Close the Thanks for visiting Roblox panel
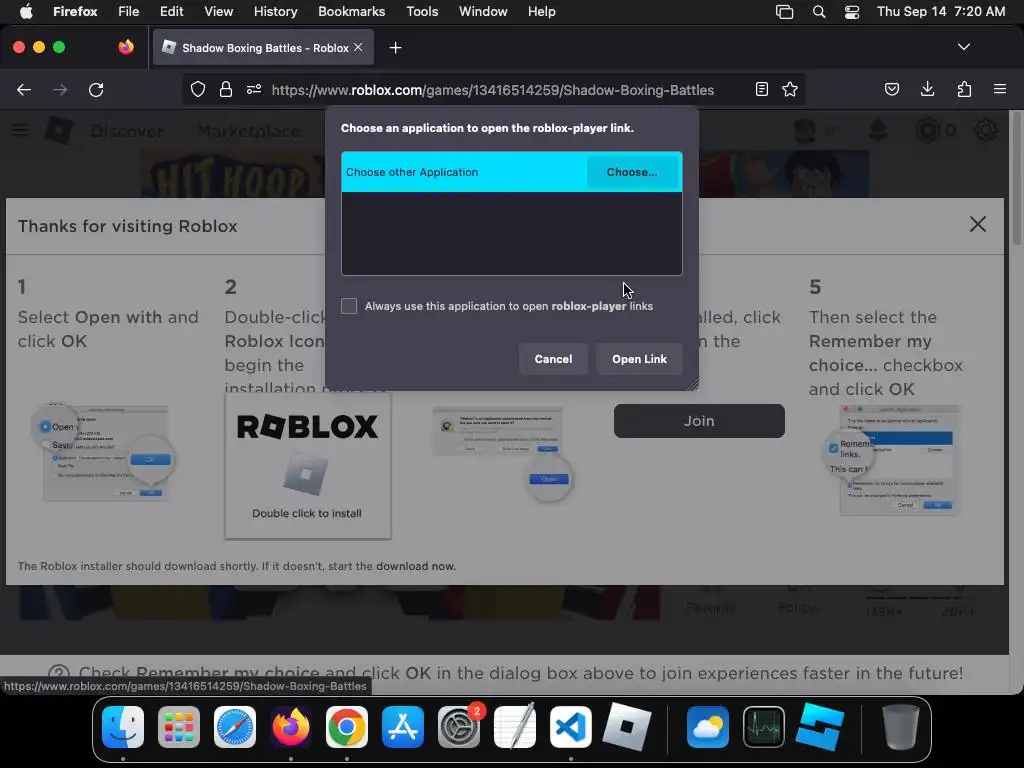The width and height of the screenshot is (1024, 768). (978, 224)
